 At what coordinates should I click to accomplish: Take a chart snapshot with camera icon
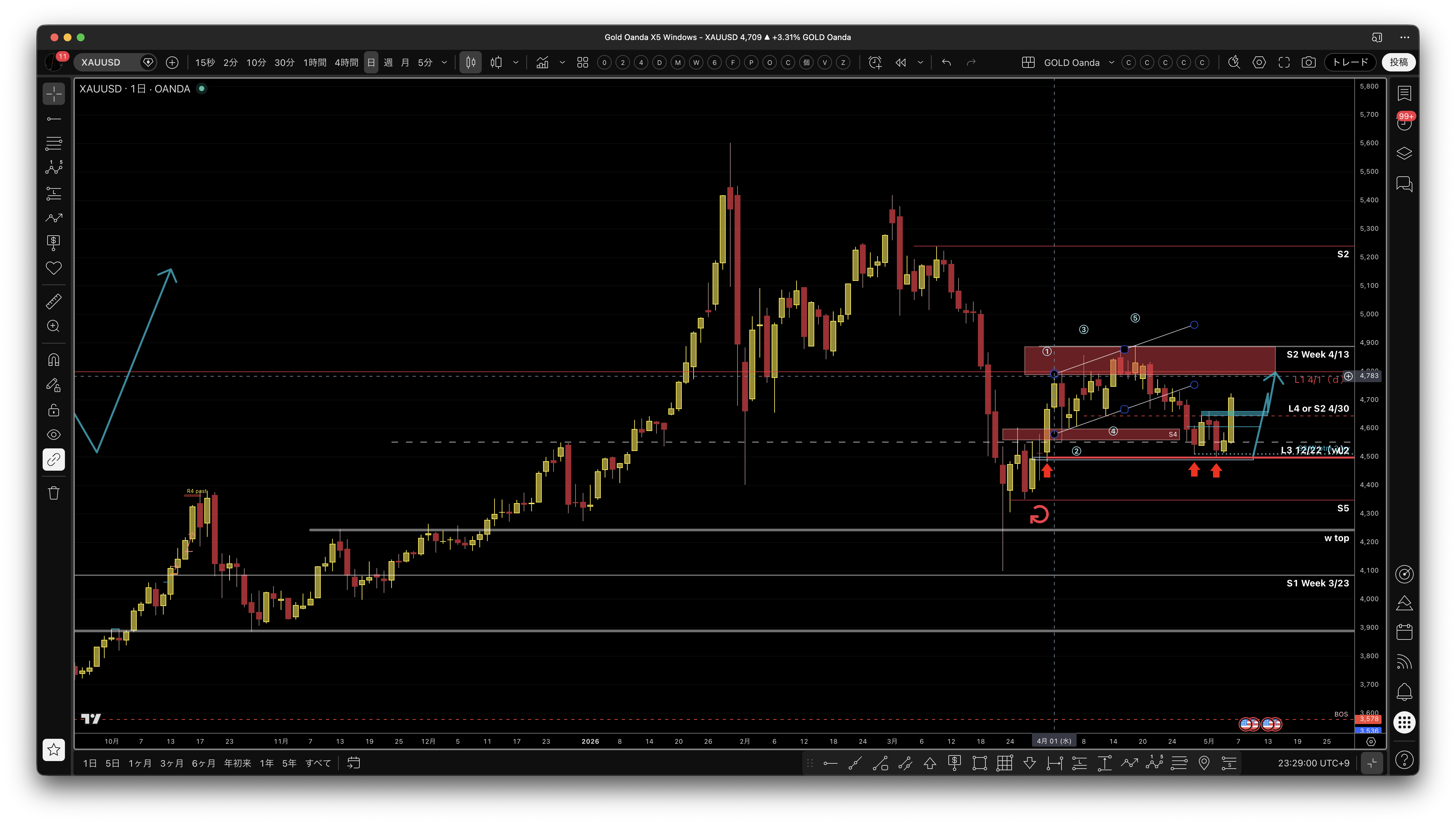click(x=1309, y=62)
